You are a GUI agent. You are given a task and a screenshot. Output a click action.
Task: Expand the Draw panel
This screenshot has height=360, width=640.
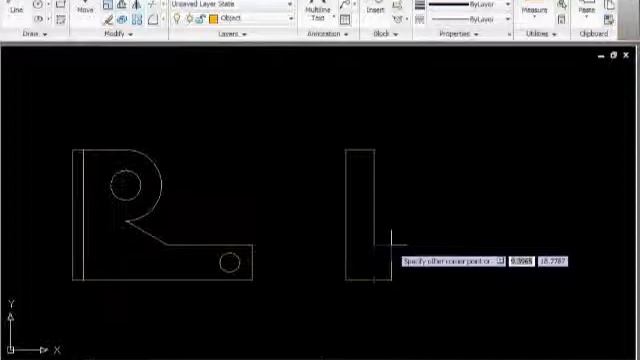pyautogui.click(x=35, y=34)
